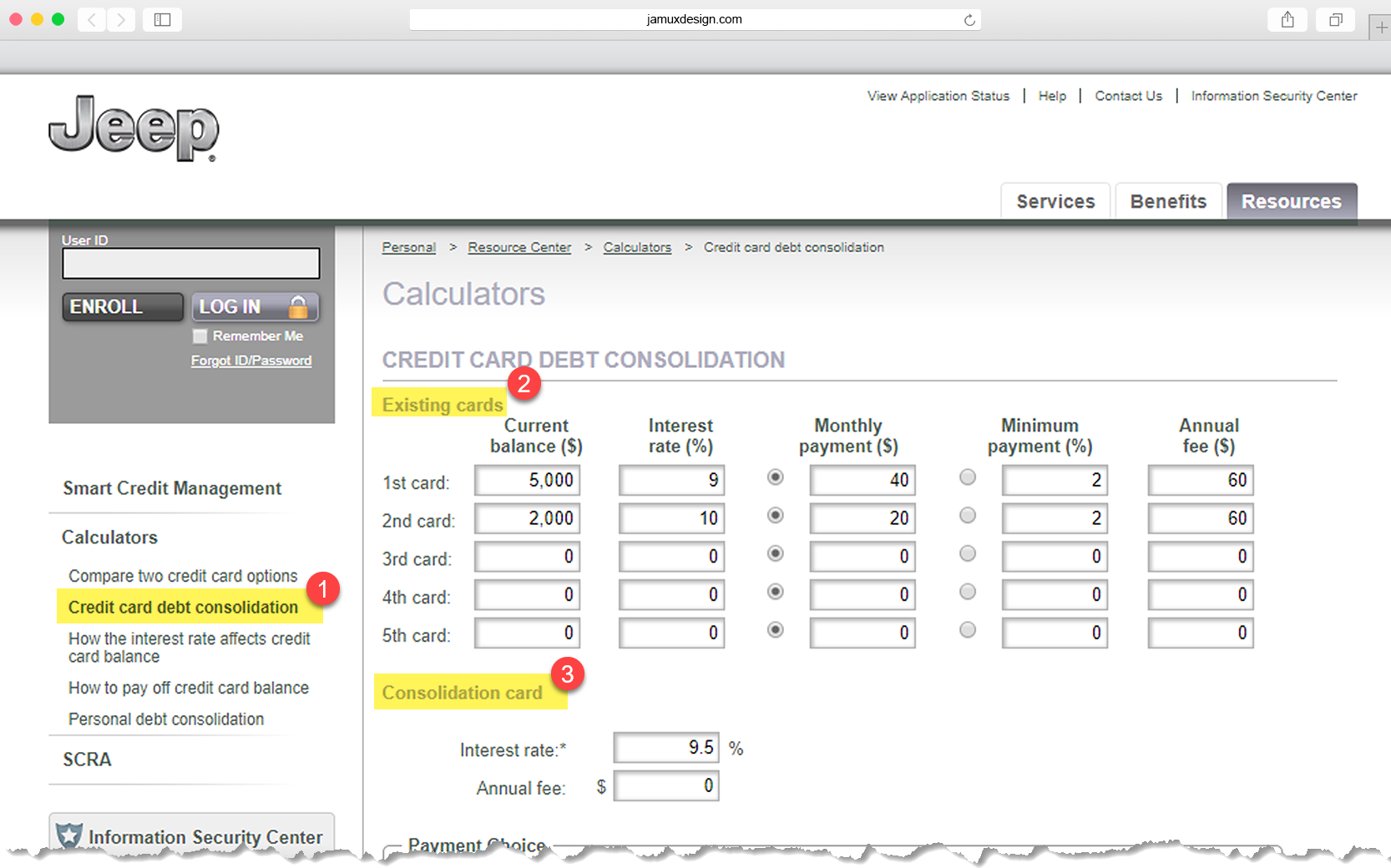
Task: Open View Application Status link
Action: (938, 96)
